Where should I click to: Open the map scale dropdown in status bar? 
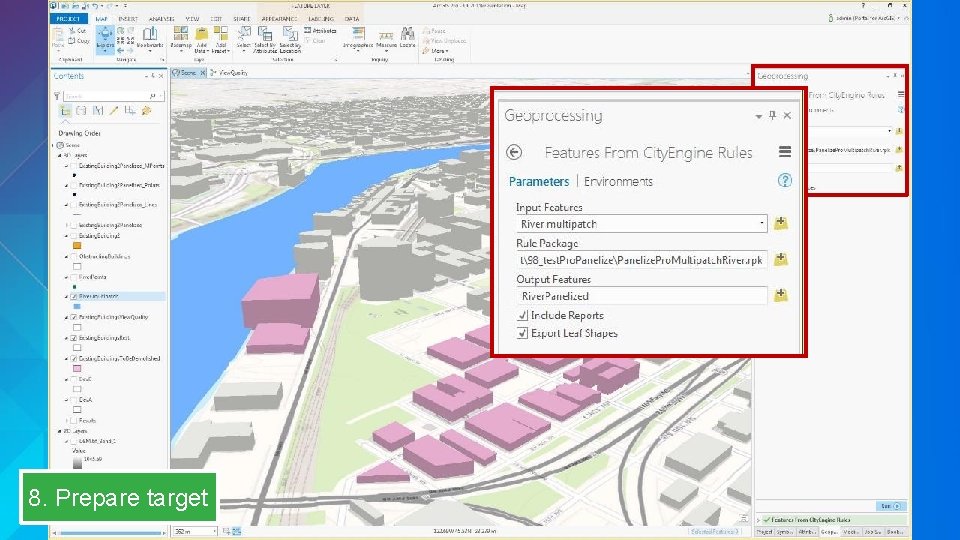click(x=214, y=531)
